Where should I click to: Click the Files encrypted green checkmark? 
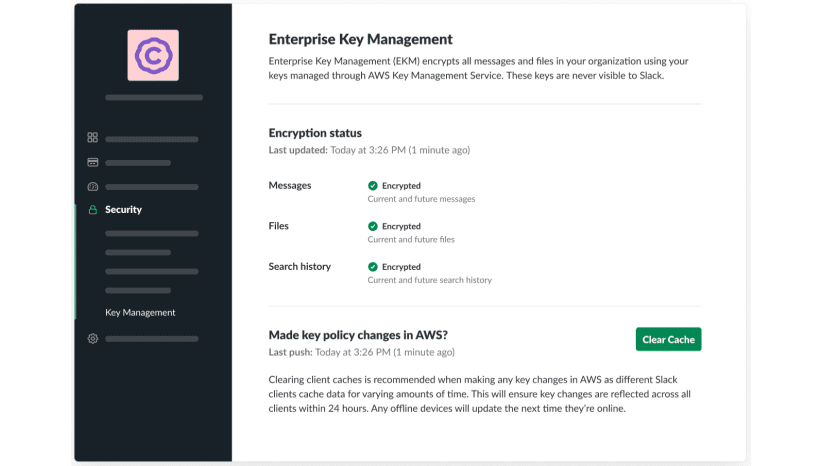373,226
